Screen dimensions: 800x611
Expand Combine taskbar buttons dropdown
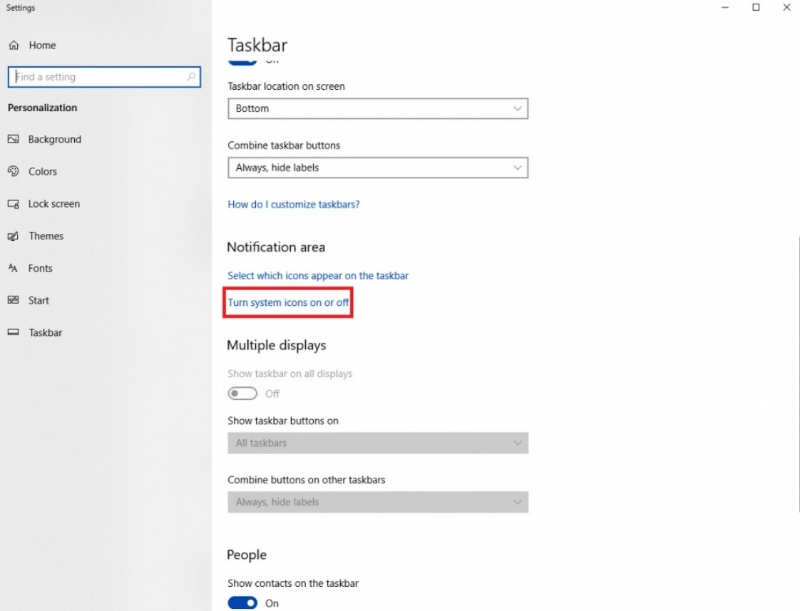pos(378,168)
